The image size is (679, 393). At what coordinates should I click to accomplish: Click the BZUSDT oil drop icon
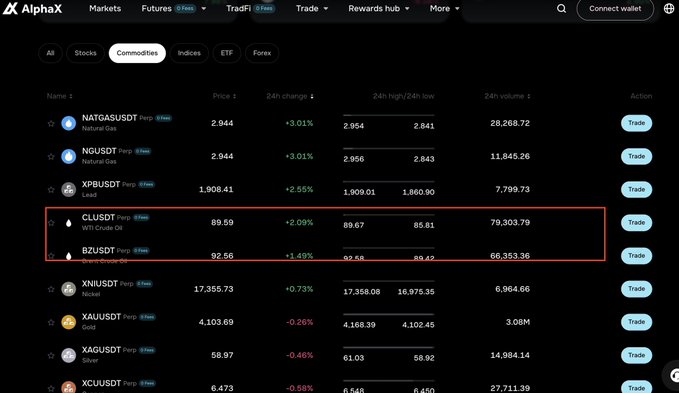(68, 256)
